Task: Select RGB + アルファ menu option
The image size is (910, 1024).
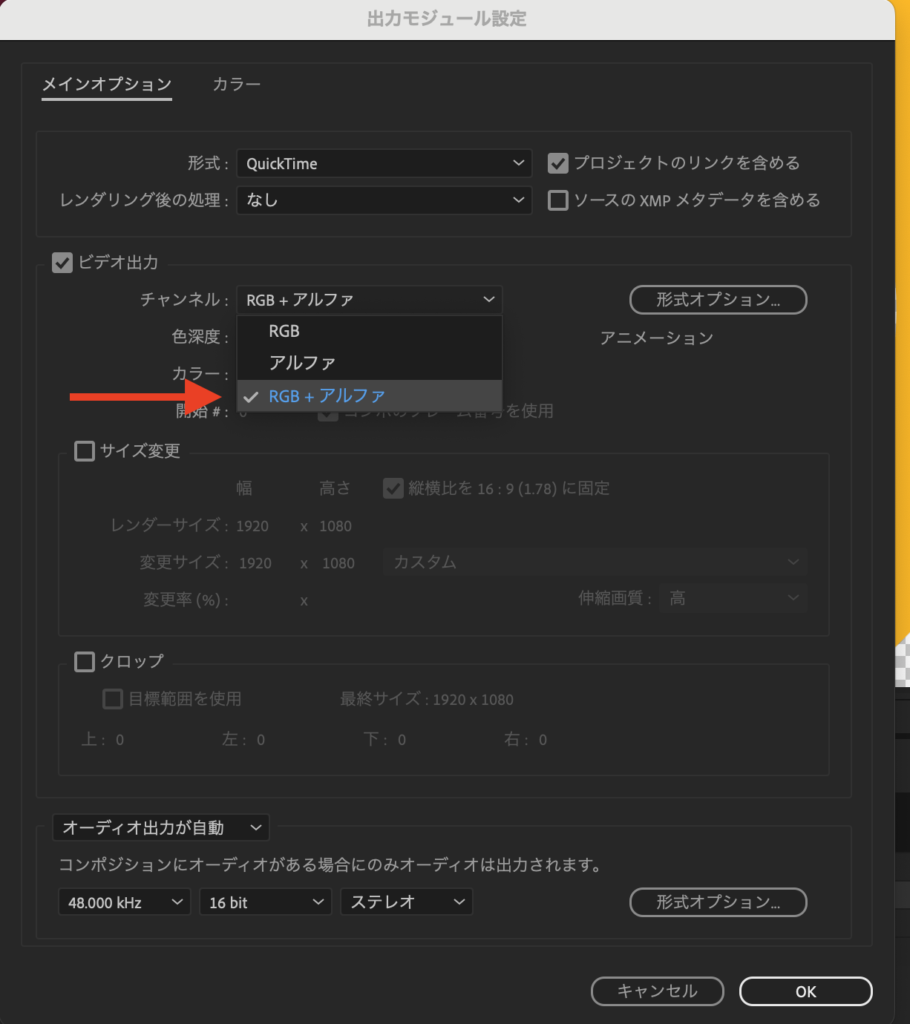Action: click(326, 396)
